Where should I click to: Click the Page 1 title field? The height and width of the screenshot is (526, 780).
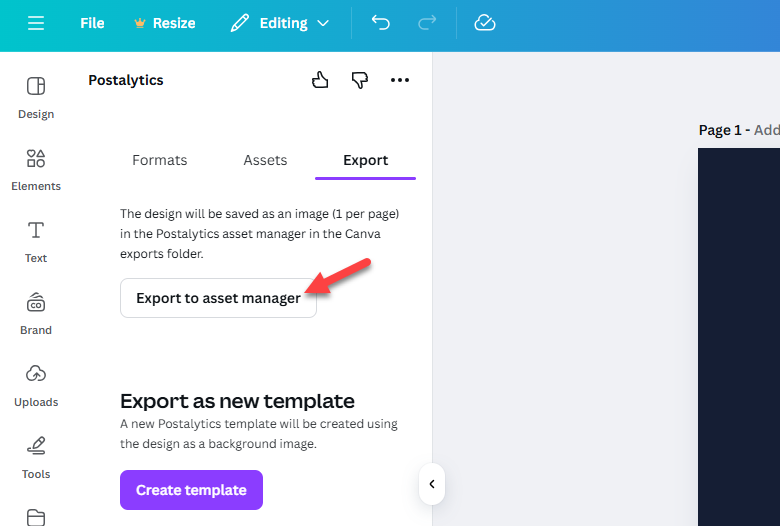739,130
